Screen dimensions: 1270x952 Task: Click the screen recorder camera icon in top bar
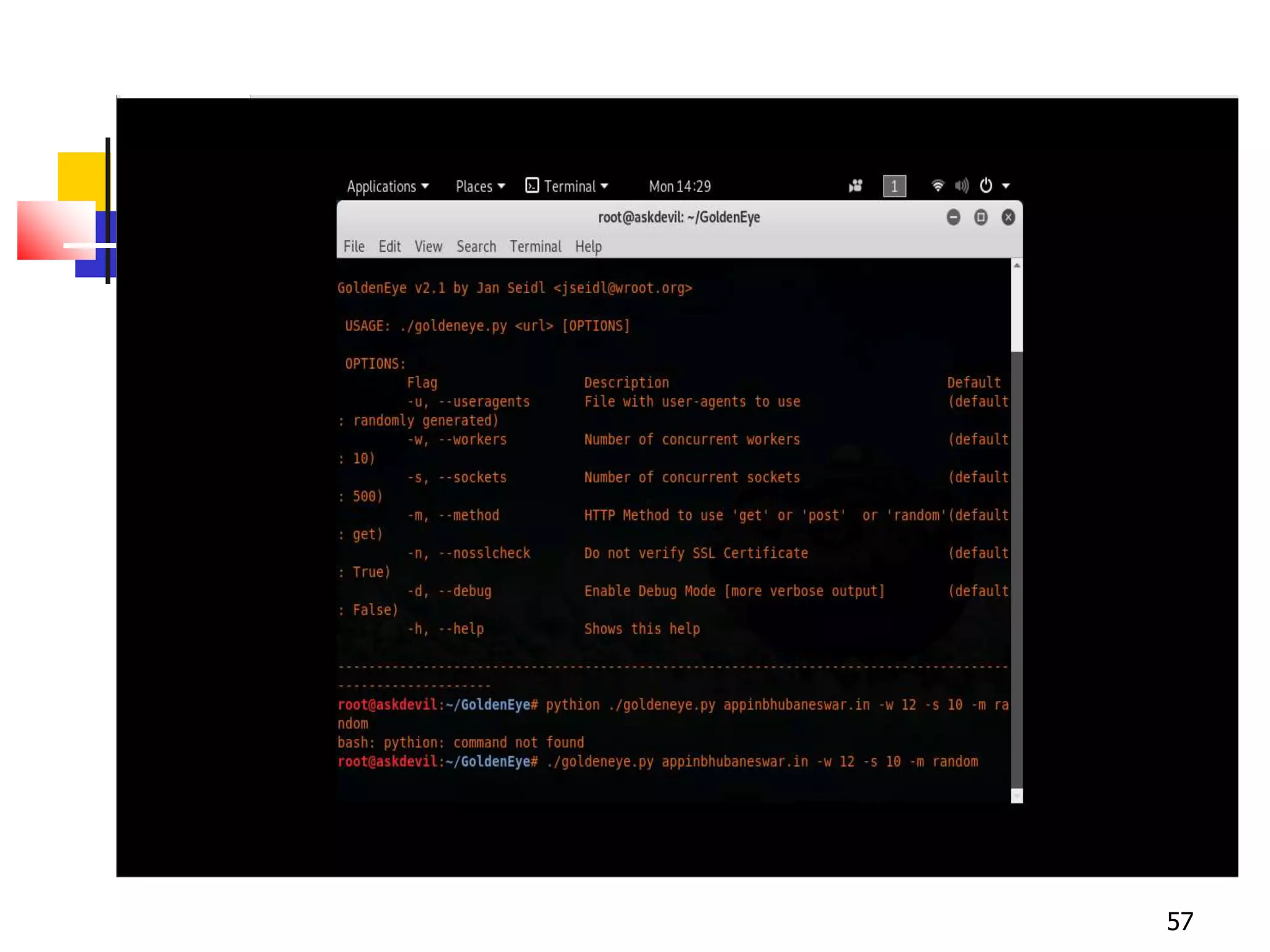tap(855, 186)
